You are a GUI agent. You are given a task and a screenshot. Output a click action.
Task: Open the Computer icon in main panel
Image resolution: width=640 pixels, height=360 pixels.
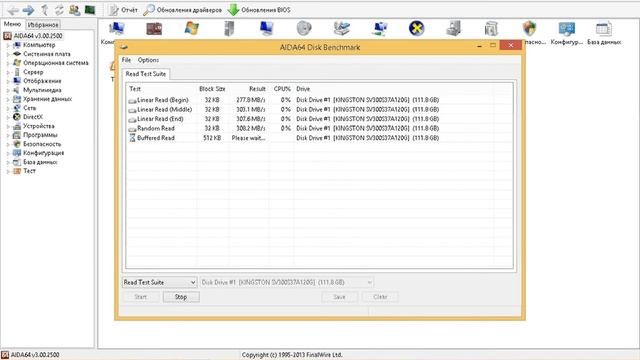pyautogui.click(x=116, y=29)
